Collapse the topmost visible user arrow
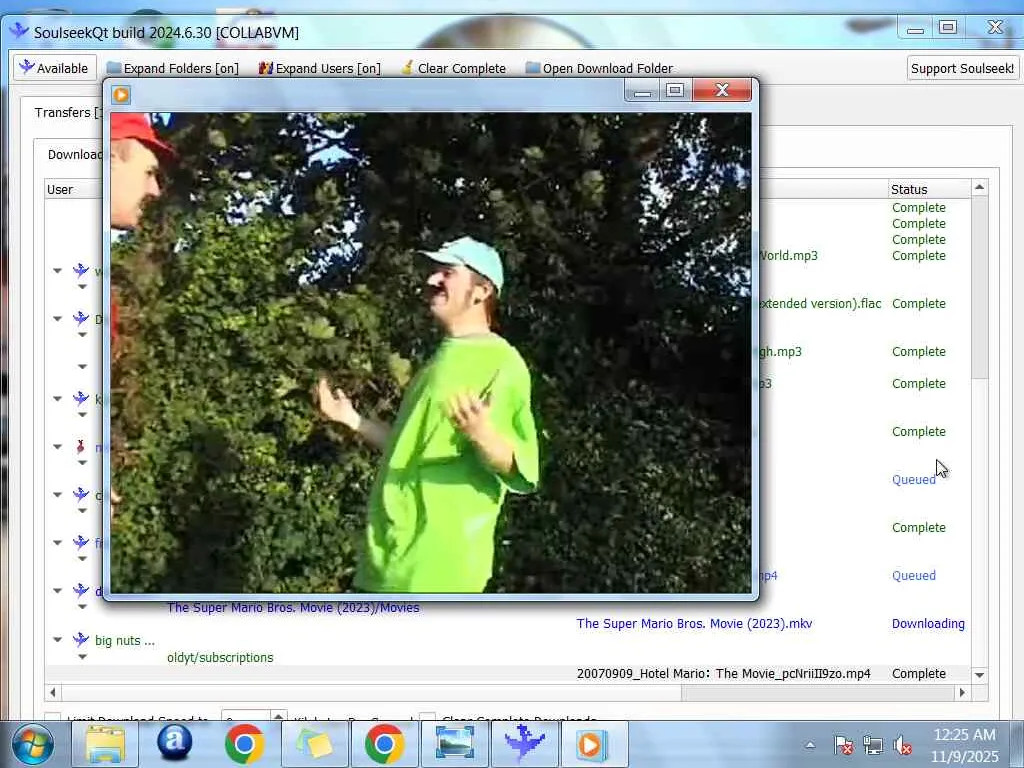Viewport: 1024px width, 768px height. (x=57, y=270)
